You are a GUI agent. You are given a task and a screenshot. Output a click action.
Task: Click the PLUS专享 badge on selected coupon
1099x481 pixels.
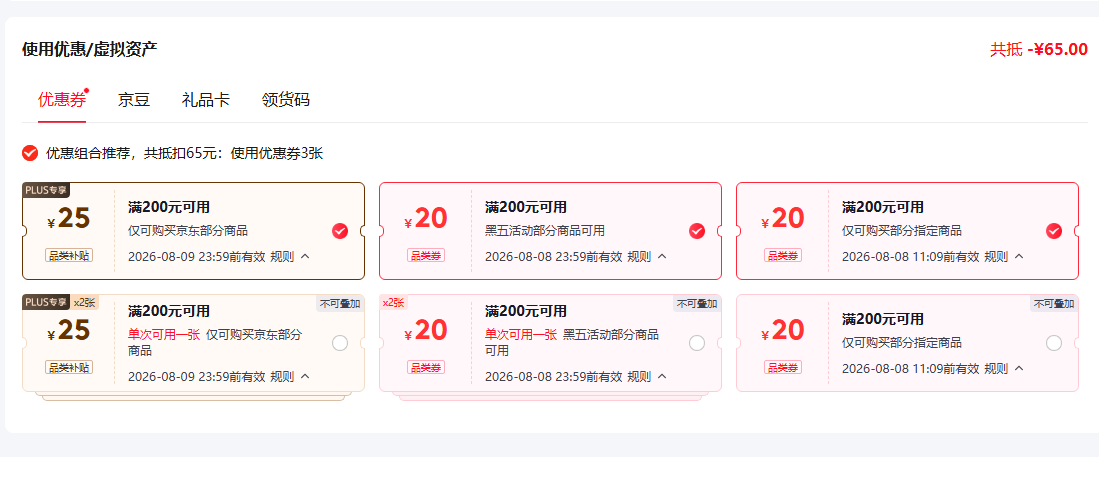(x=46, y=190)
